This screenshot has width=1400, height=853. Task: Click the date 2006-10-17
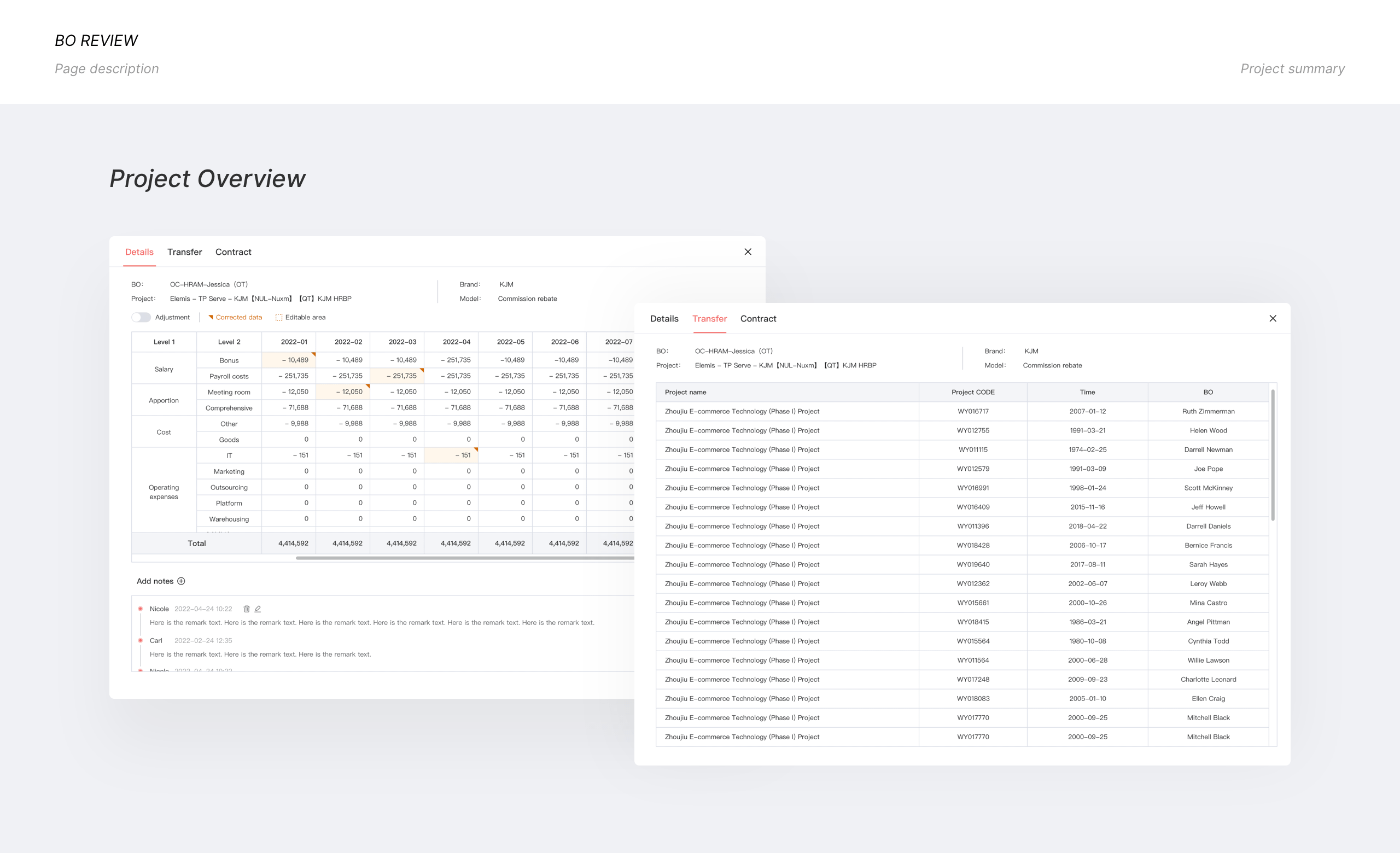[1087, 546]
